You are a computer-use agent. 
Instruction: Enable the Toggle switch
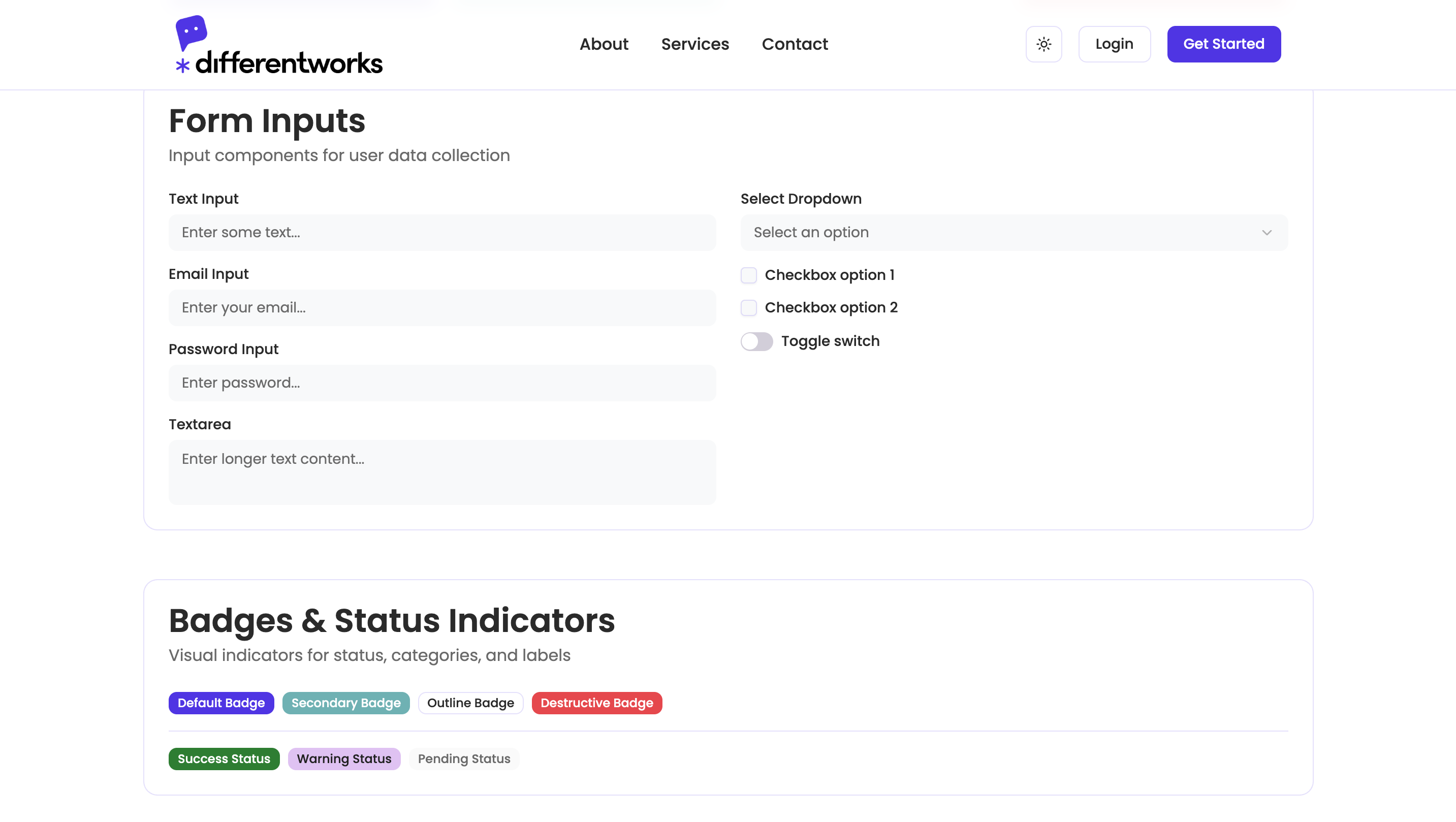pos(756,341)
